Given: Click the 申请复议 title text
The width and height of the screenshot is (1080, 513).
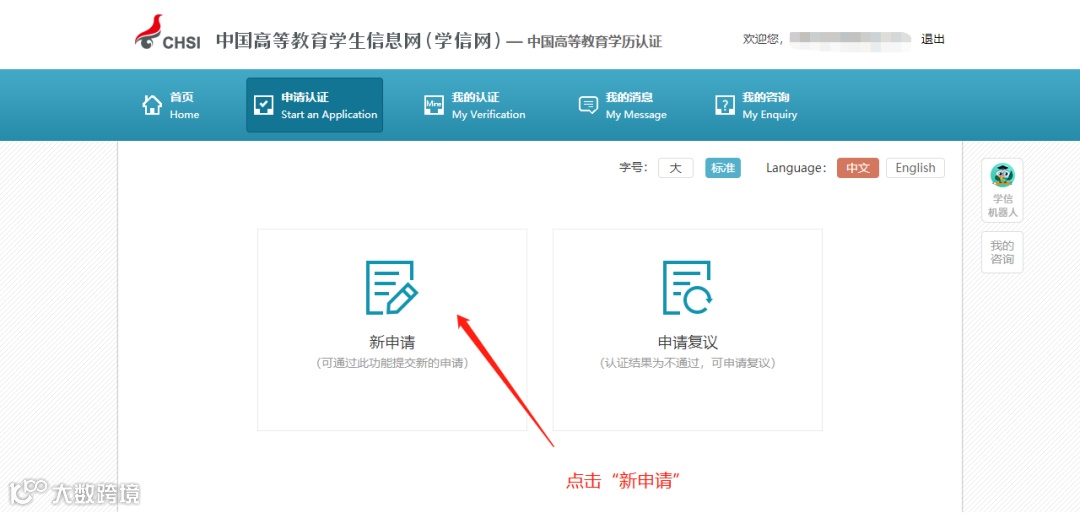Looking at the screenshot, I should coord(687,342).
